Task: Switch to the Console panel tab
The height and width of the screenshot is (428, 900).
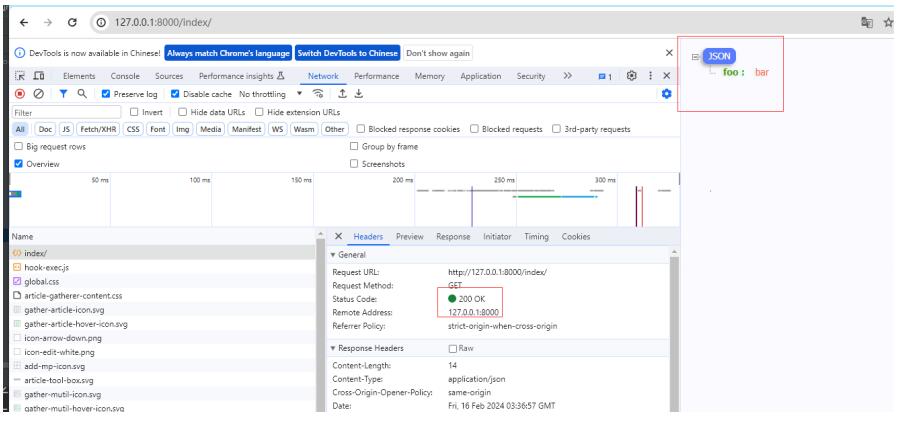Action: point(125,75)
